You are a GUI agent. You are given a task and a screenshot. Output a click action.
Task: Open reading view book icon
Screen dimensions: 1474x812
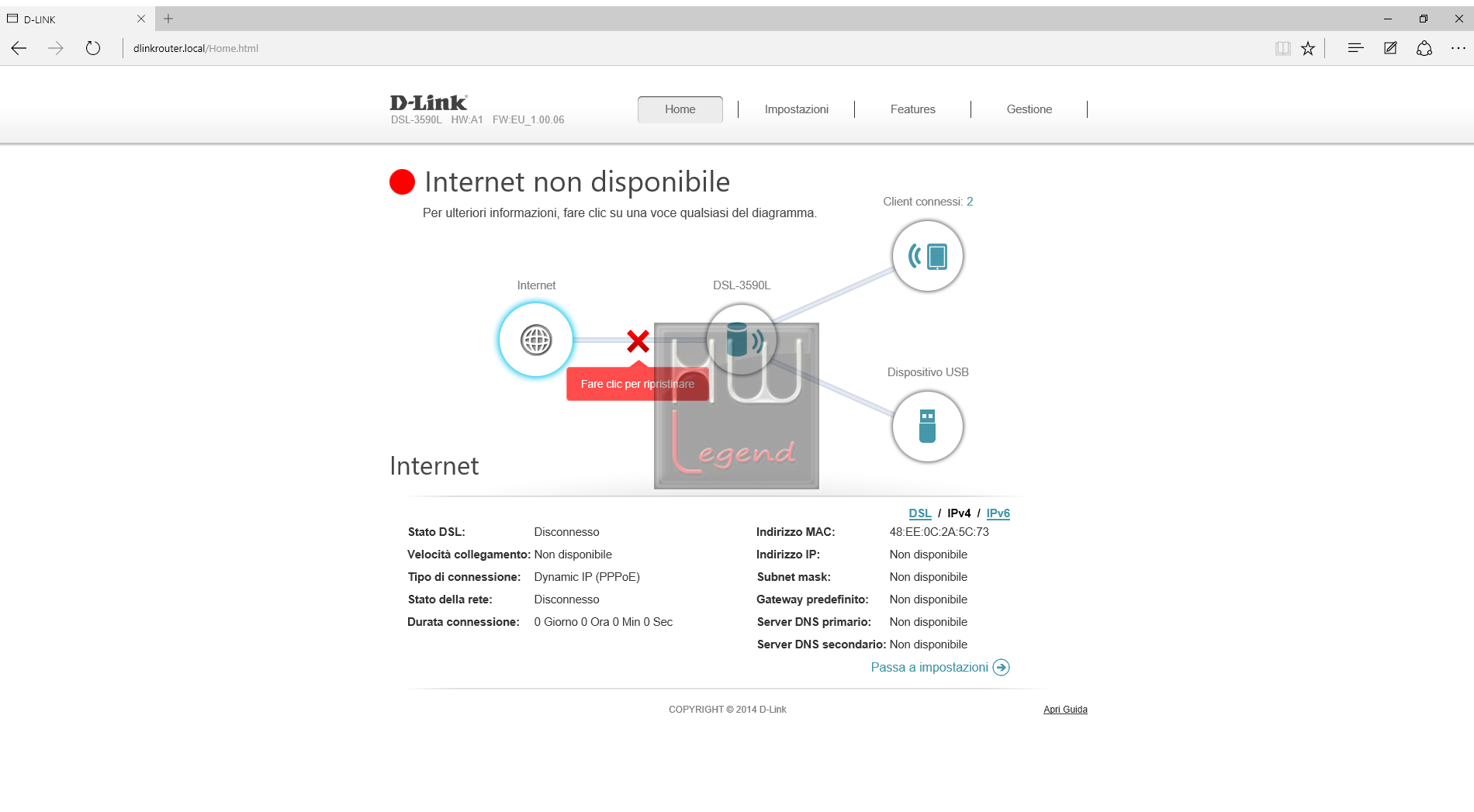[x=1282, y=48]
